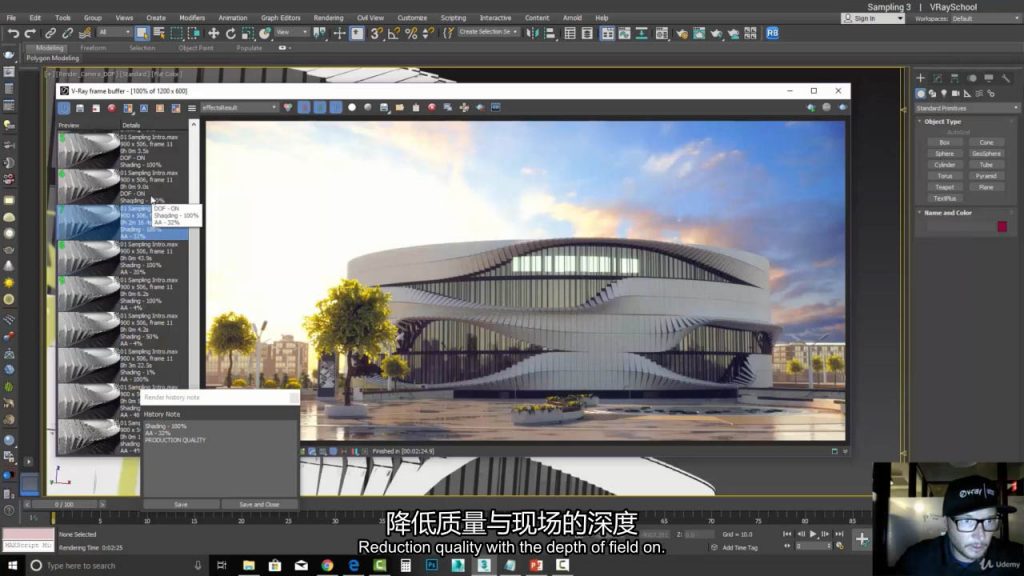
Task: Redo action in main toolbar
Action: pos(30,33)
